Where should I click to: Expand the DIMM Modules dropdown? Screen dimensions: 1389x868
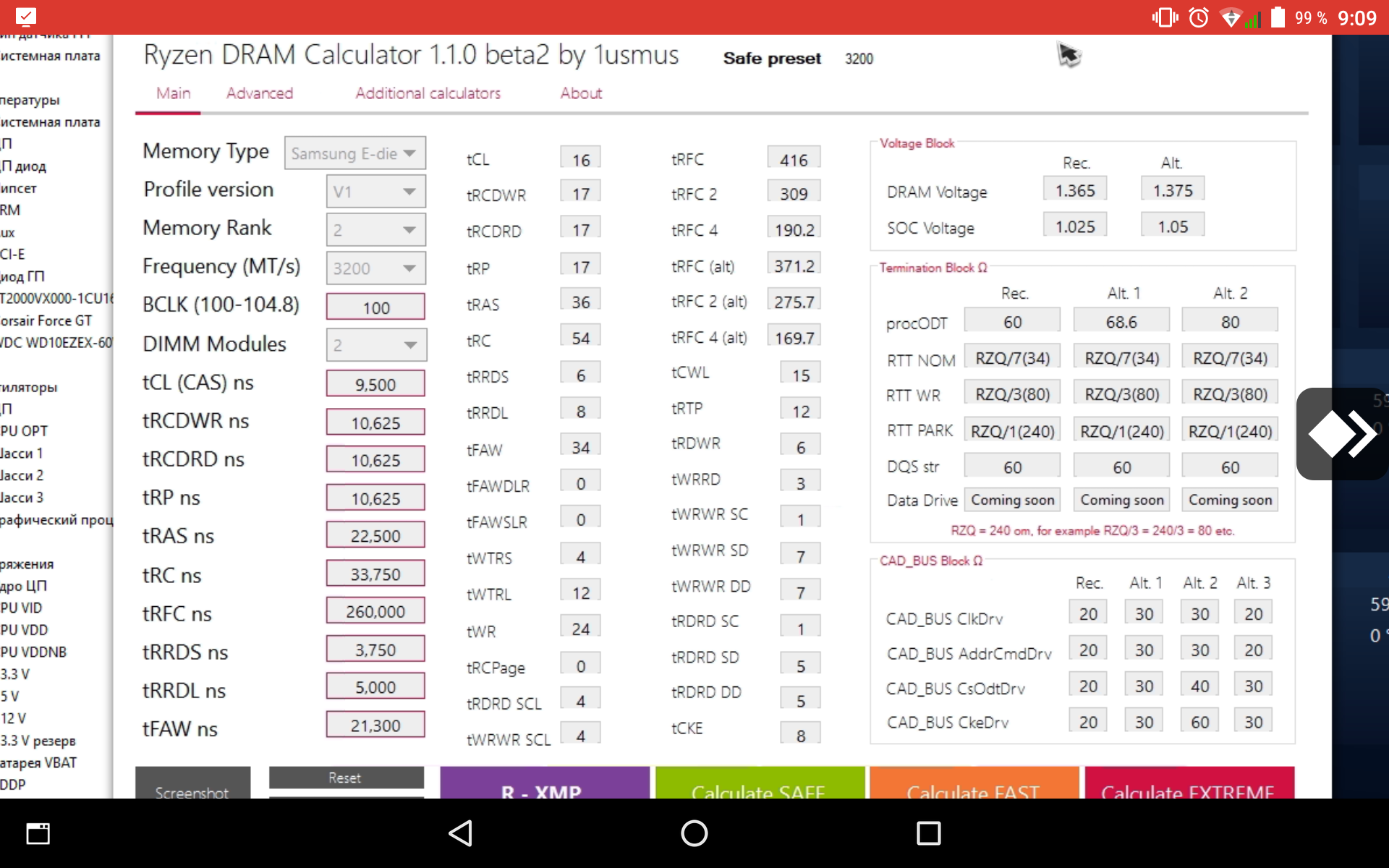click(375, 345)
